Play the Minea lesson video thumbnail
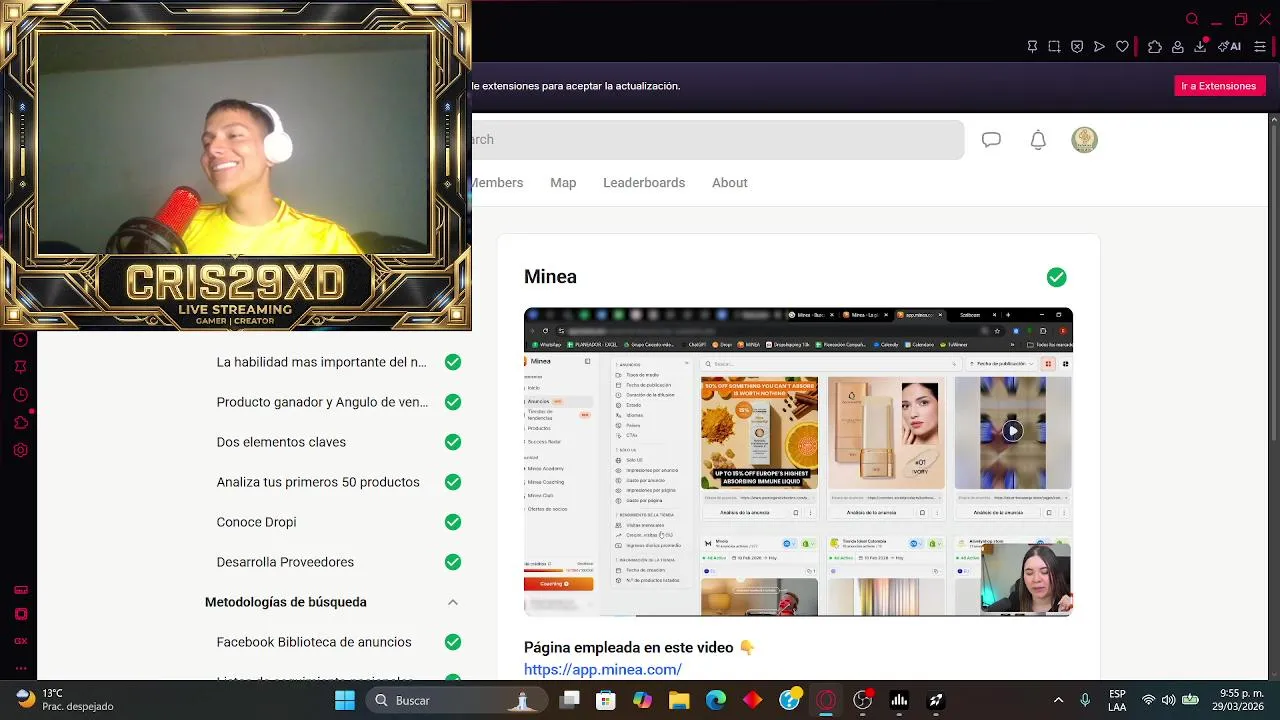This screenshot has height=720, width=1280. tap(798, 462)
